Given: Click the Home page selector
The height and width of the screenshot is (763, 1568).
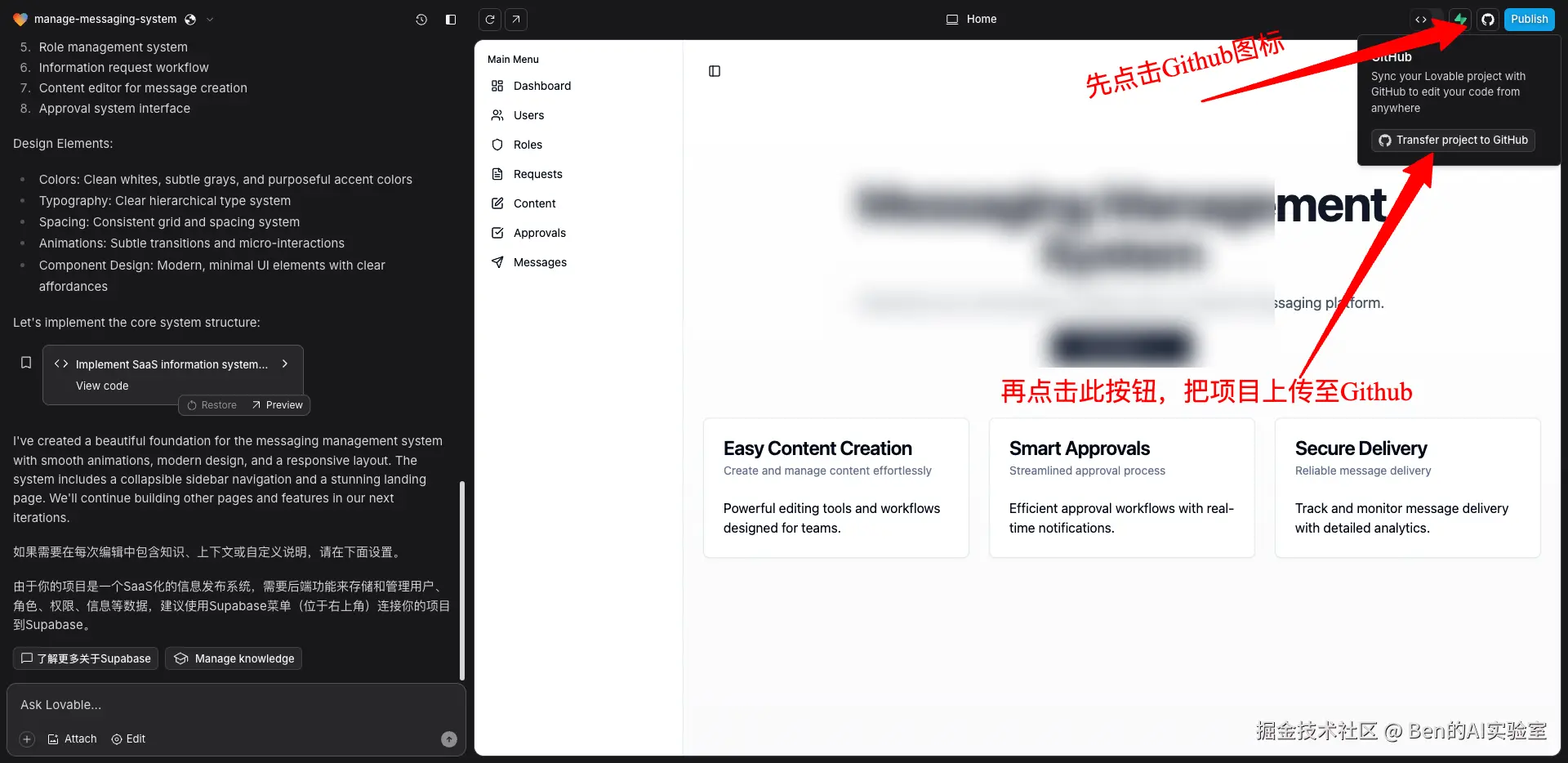Looking at the screenshot, I should click(971, 19).
